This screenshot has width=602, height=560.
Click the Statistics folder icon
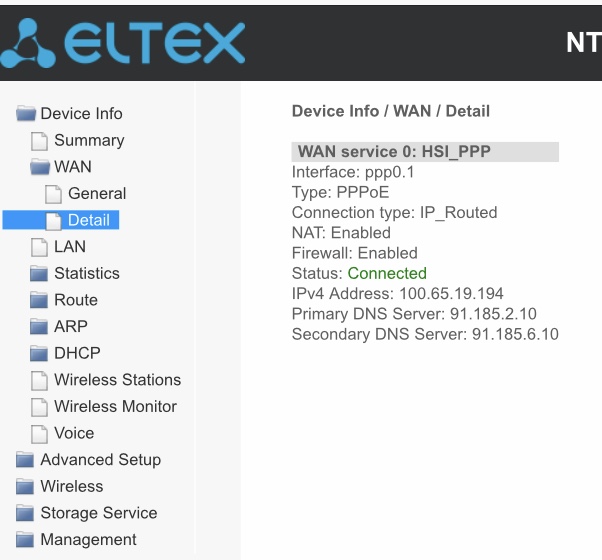tap(39, 273)
